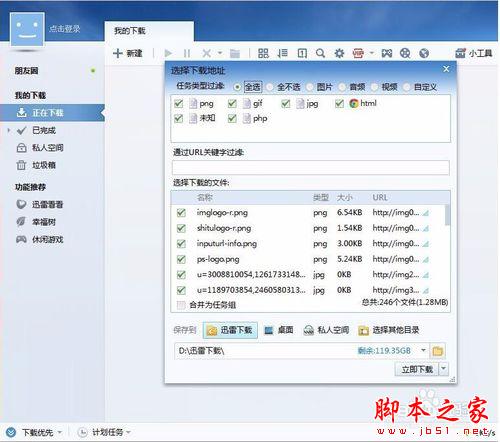Choose 桌面 as save location

click(x=279, y=330)
